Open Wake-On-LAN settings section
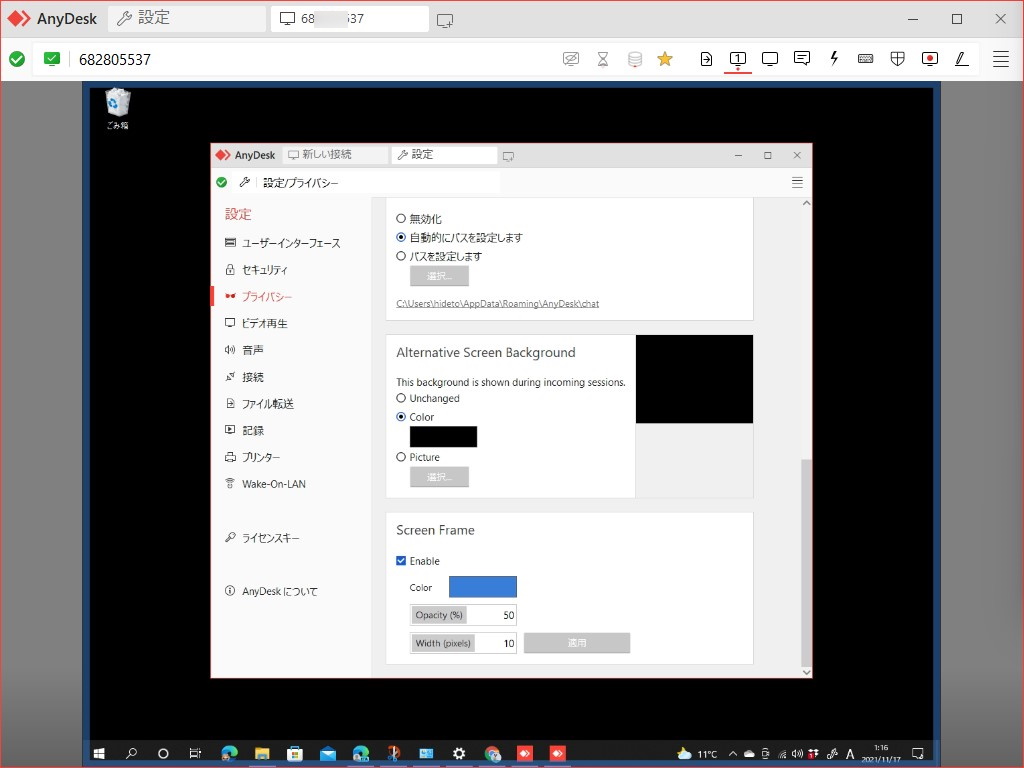The image size is (1024, 768). (x=265, y=484)
